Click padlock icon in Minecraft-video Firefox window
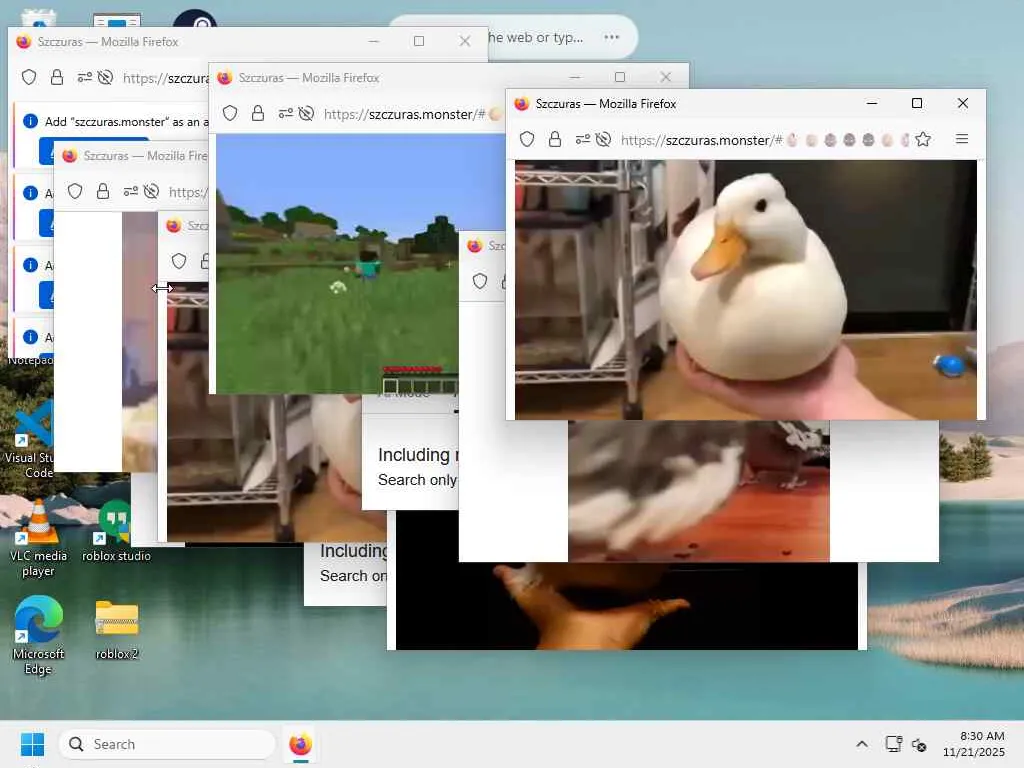Image resolution: width=1024 pixels, height=768 pixels. point(258,113)
